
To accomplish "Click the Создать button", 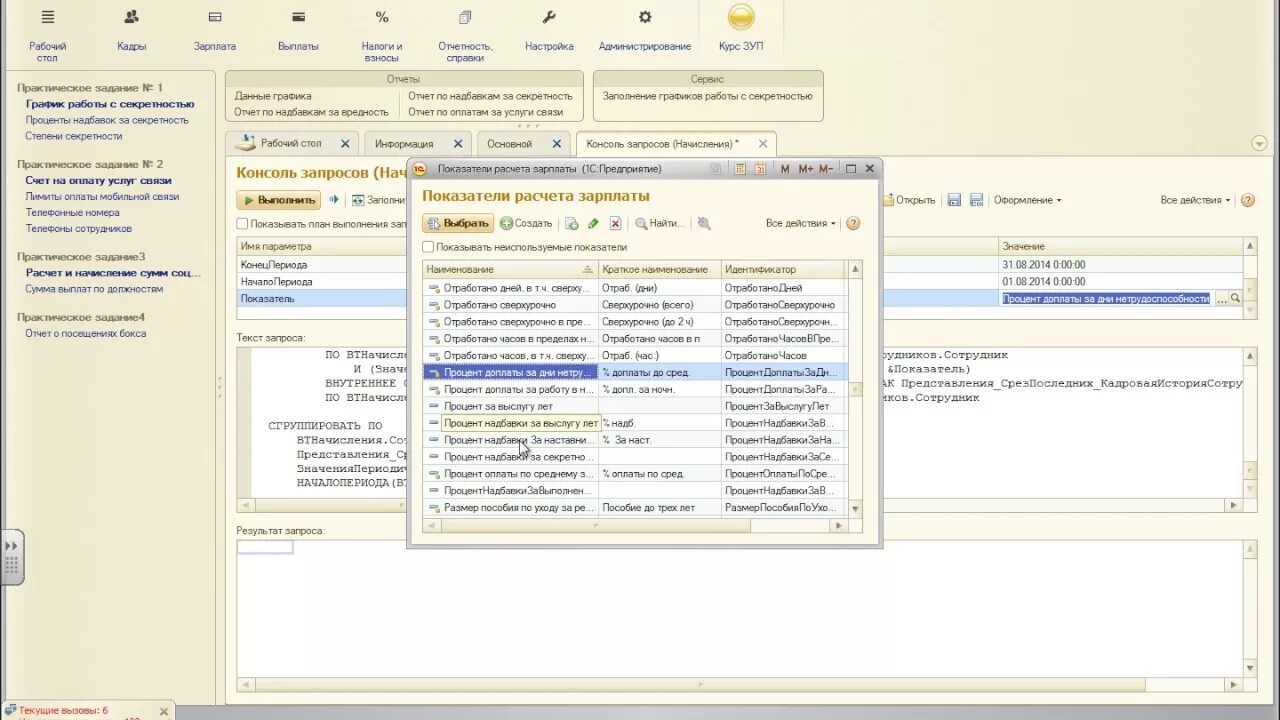I will (x=526, y=224).
